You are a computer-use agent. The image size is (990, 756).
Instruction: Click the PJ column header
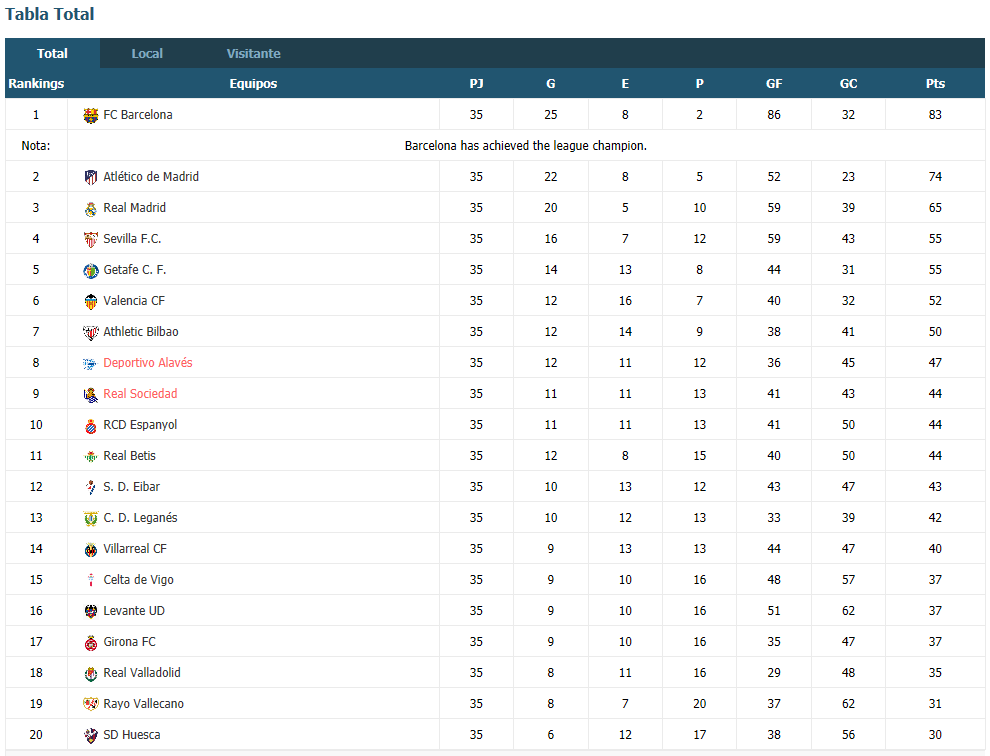pos(476,83)
